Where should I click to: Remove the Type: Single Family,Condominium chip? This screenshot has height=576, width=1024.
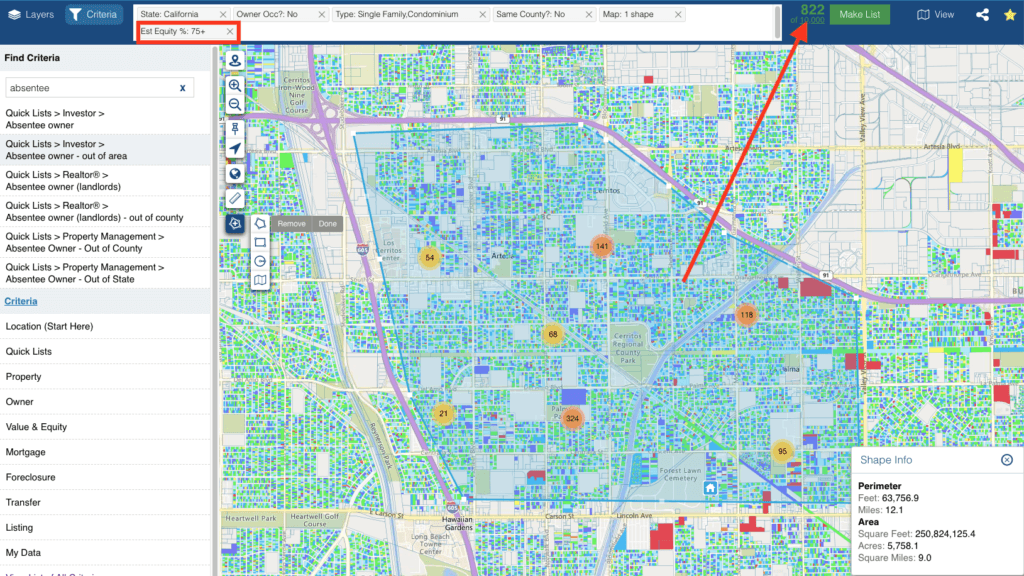coord(483,14)
